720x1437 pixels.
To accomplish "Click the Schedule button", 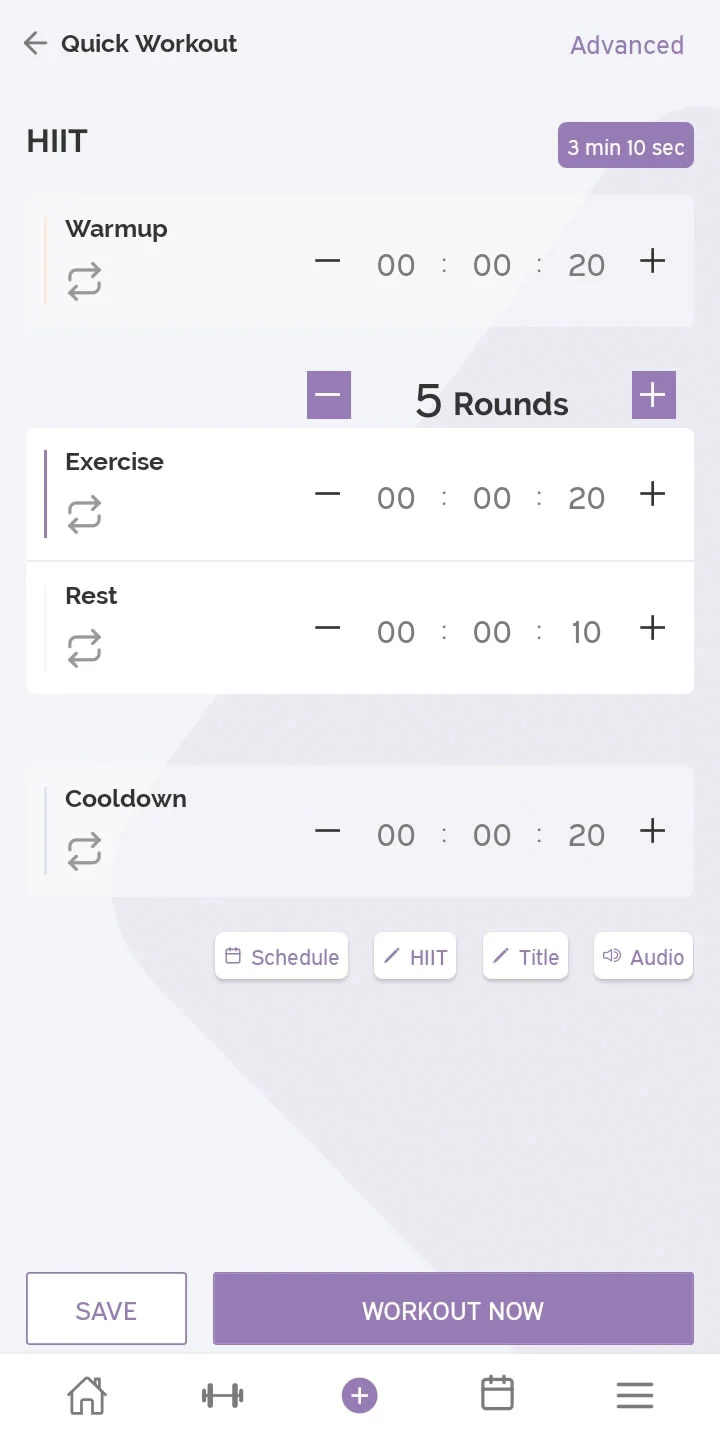I will click(x=282, y=957).
